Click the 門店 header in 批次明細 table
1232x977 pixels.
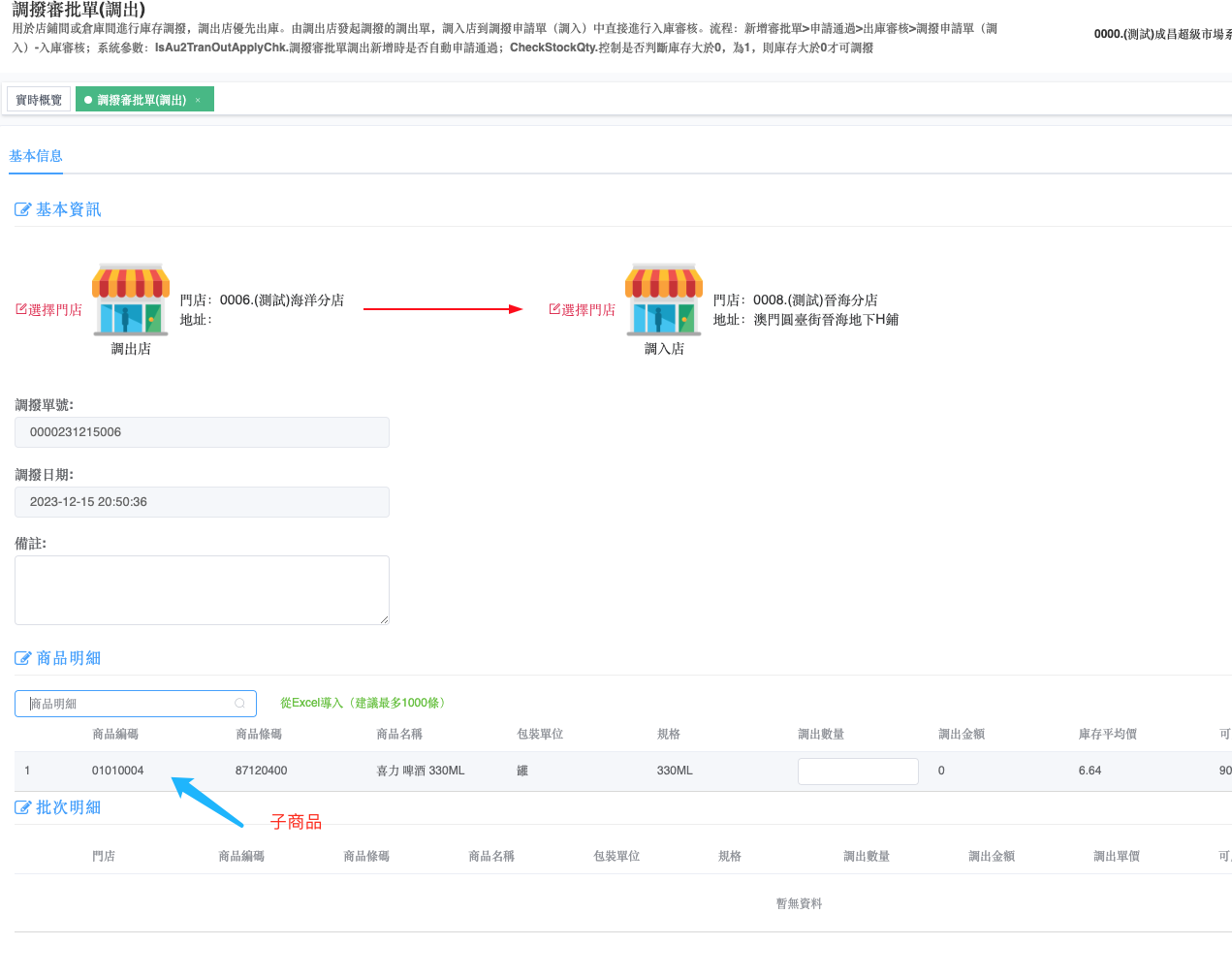click(x=104, y=856)
